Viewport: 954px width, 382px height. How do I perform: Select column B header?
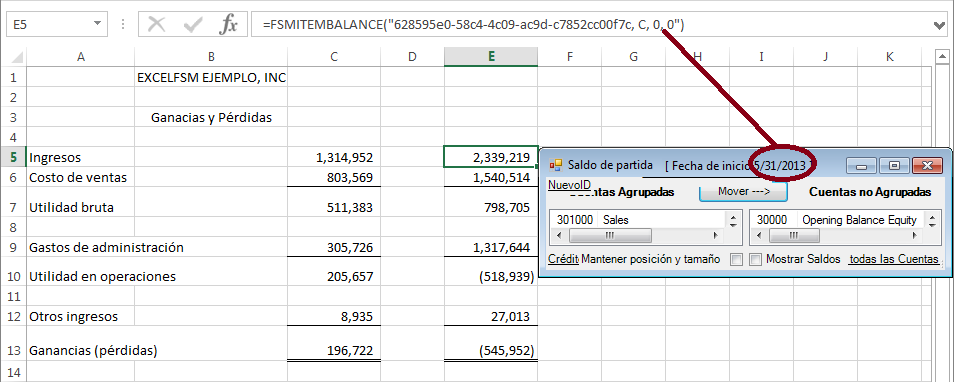coord(211,57)
